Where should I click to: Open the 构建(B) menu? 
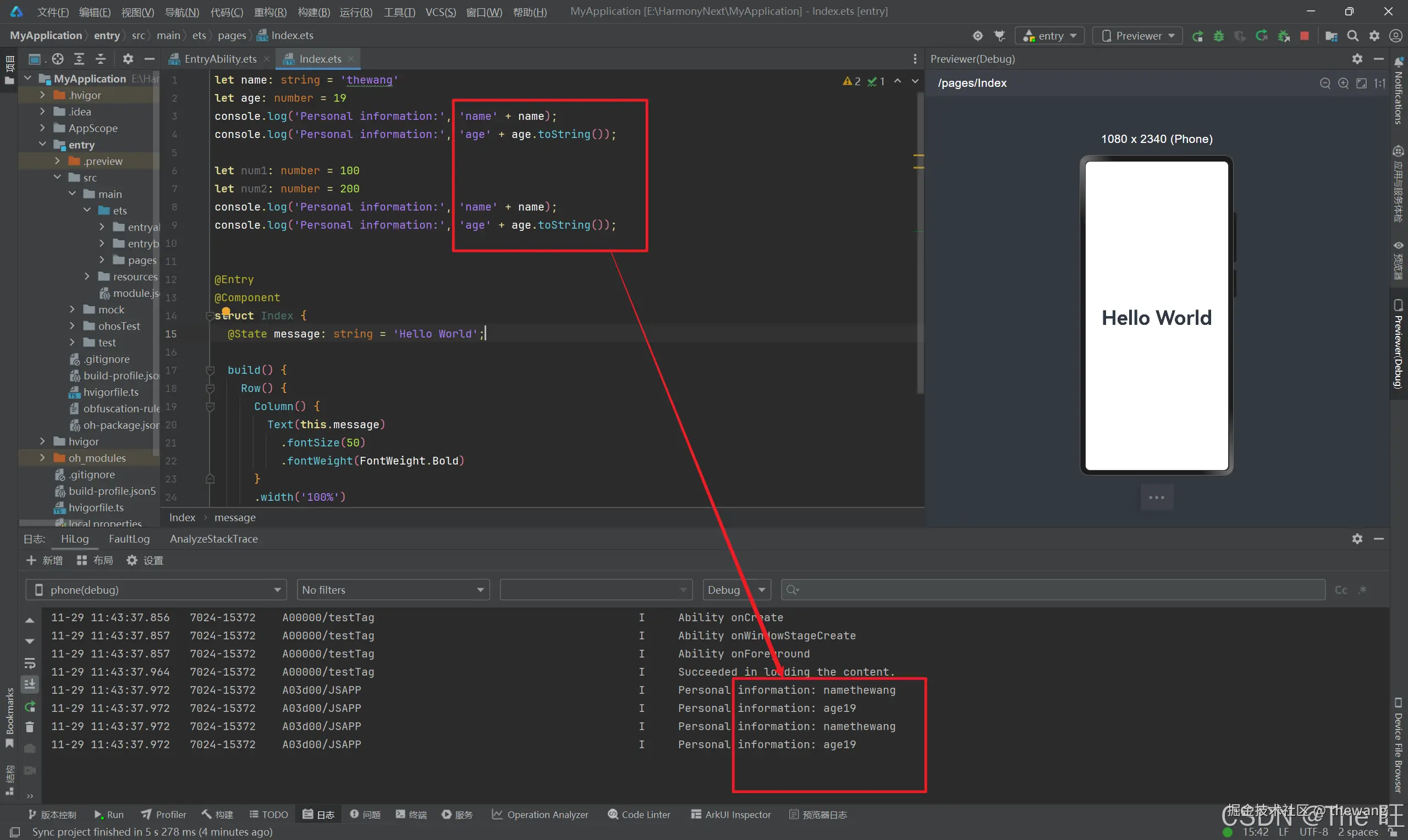tap(313, 12)
